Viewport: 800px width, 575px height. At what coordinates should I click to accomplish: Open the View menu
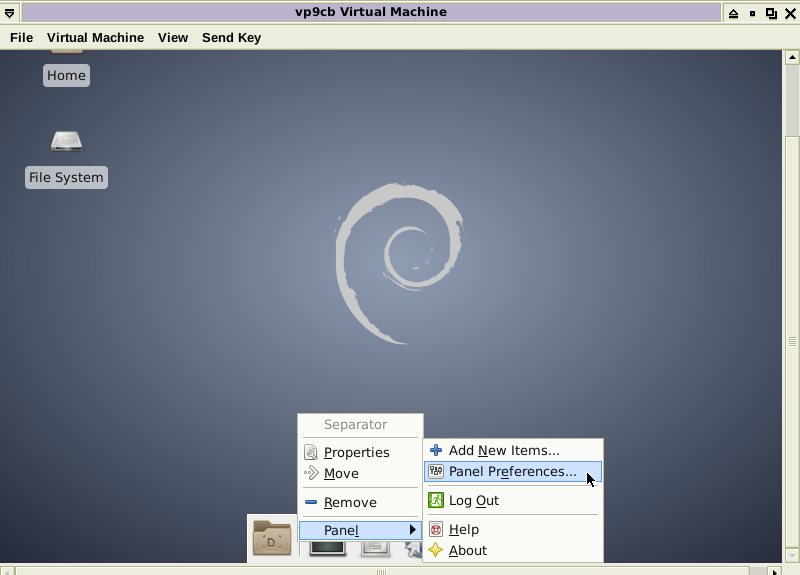[173, 38]
